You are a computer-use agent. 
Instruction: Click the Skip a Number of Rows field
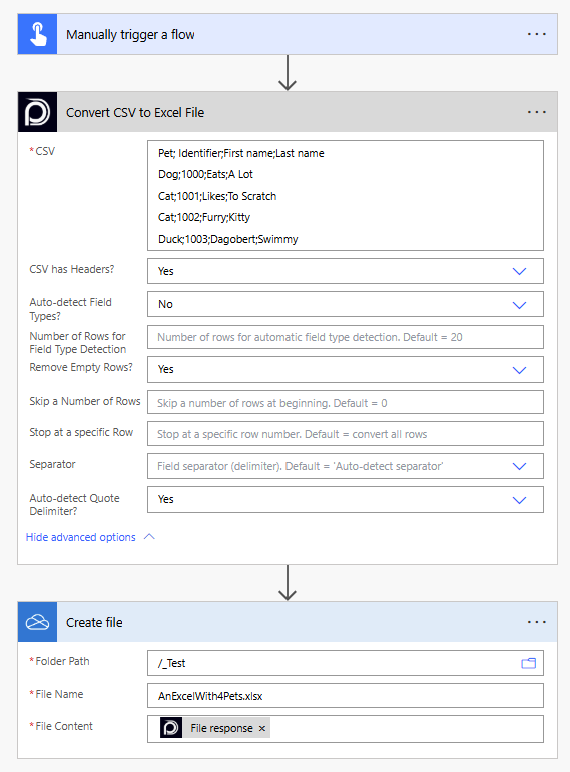pos(345,403)
